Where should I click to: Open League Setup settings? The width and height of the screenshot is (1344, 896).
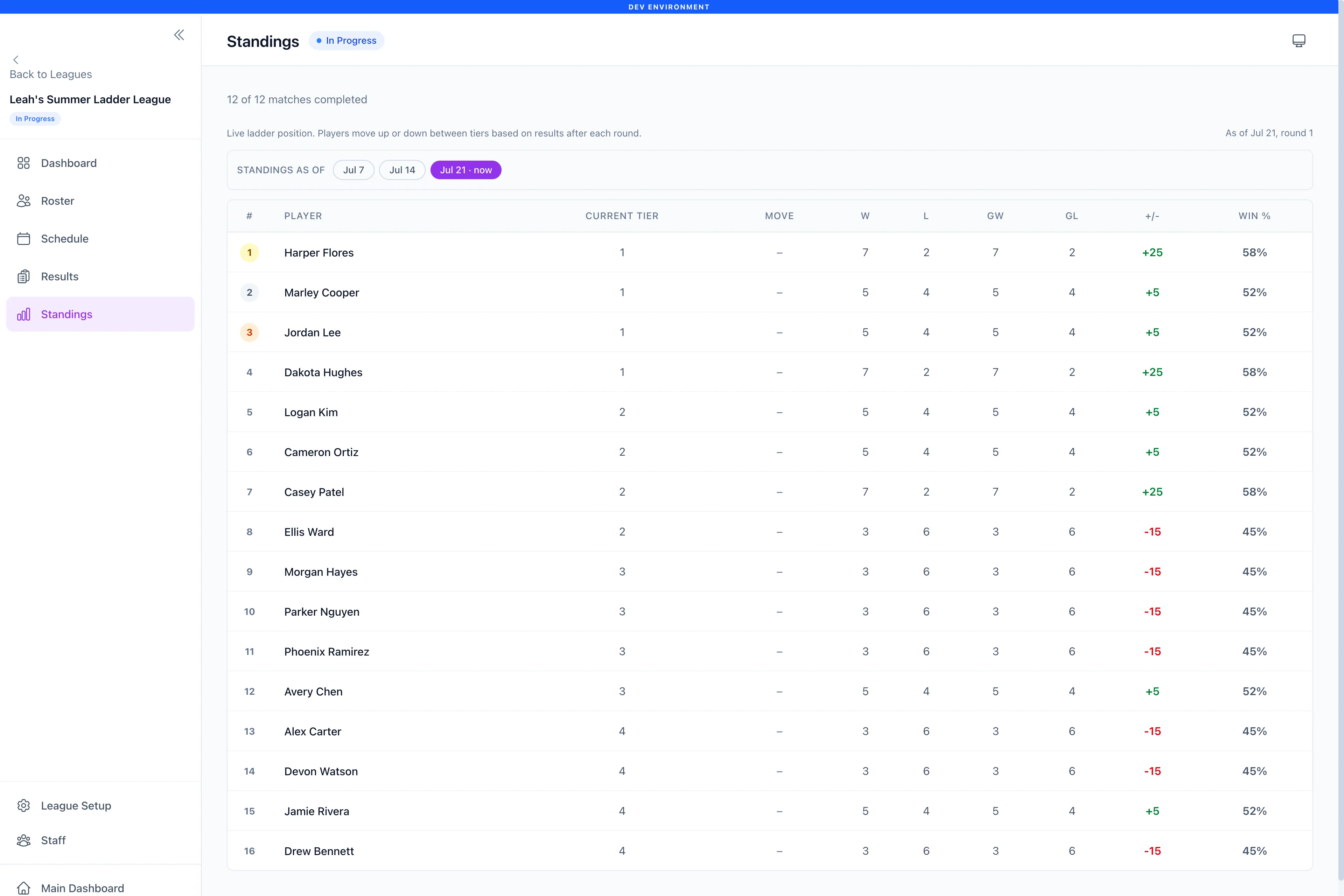pyautogui.click(x=100, y=806)
